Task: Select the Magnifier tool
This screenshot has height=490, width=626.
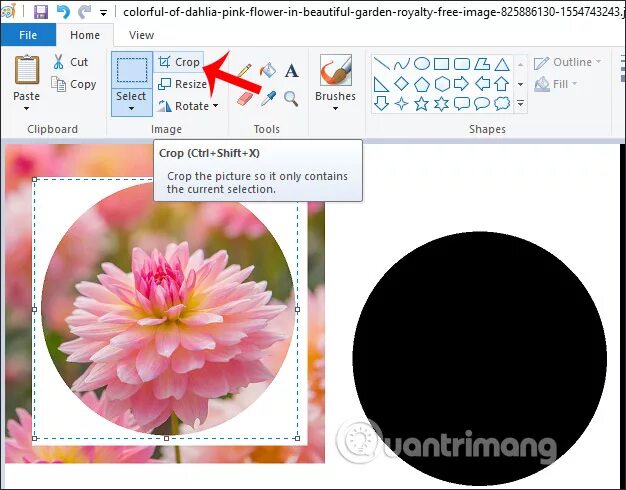Action: click(x=291, y=98)
